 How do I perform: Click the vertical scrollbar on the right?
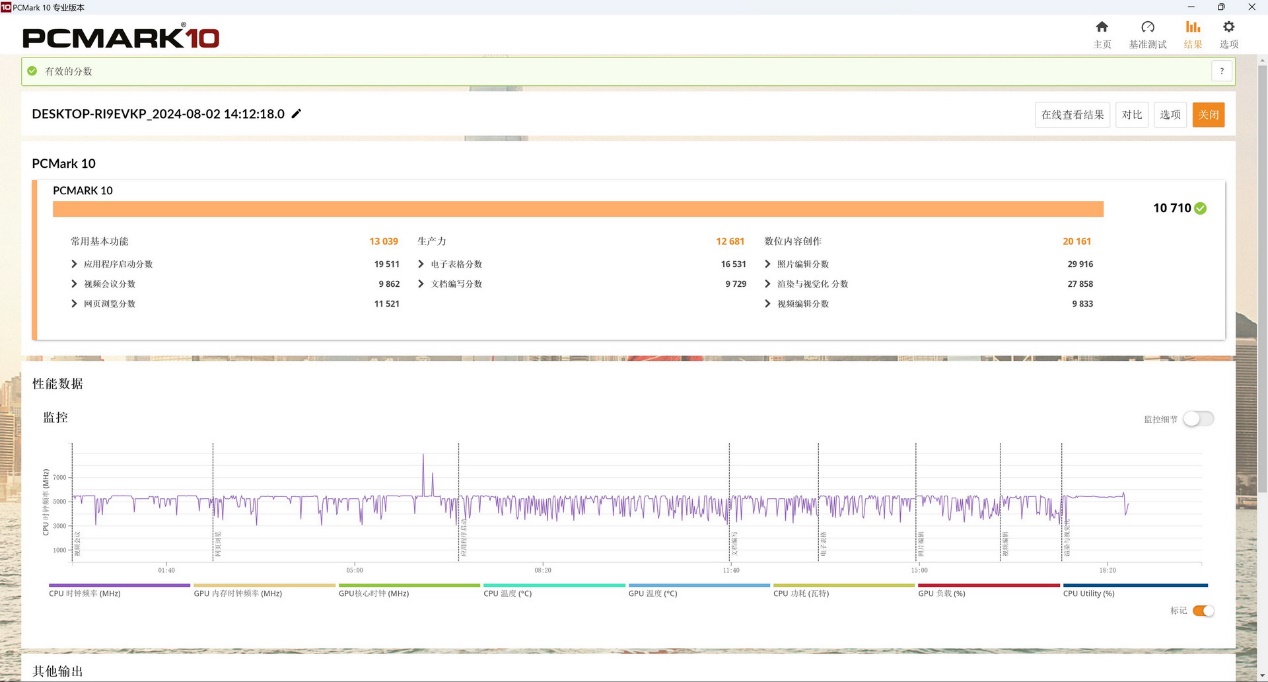point(1261,300)
